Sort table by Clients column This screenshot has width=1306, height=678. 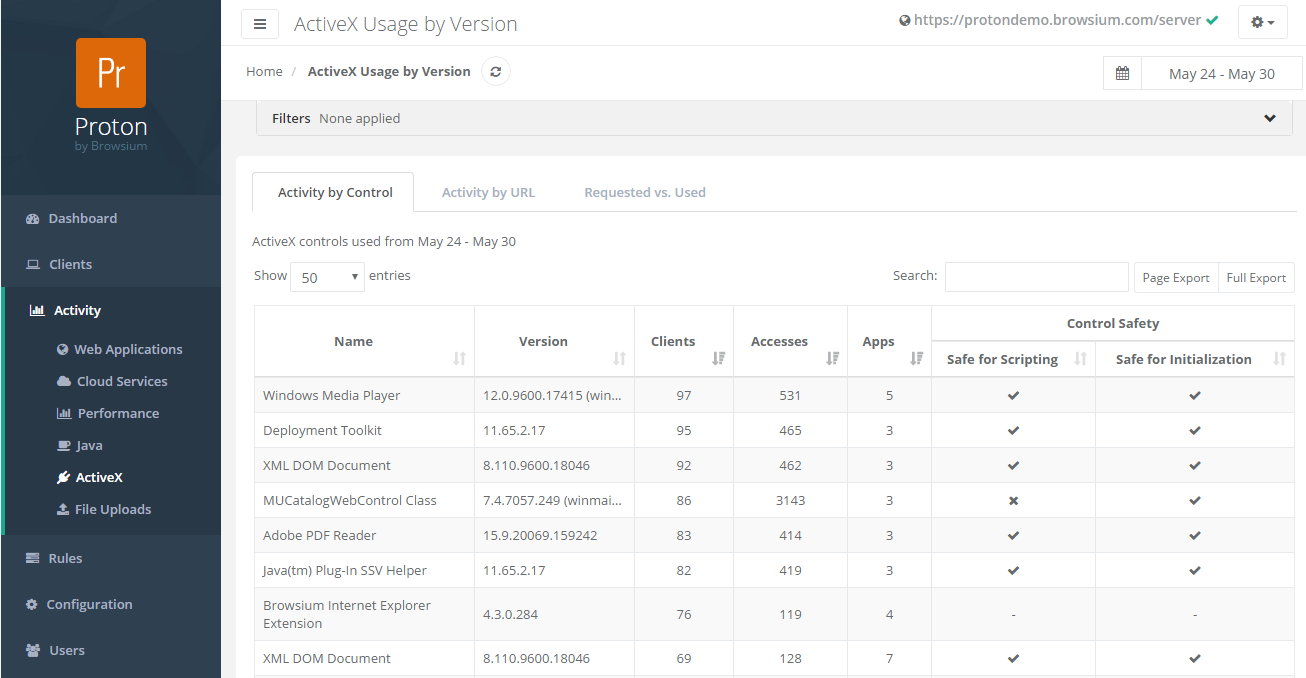click(684, 342)
